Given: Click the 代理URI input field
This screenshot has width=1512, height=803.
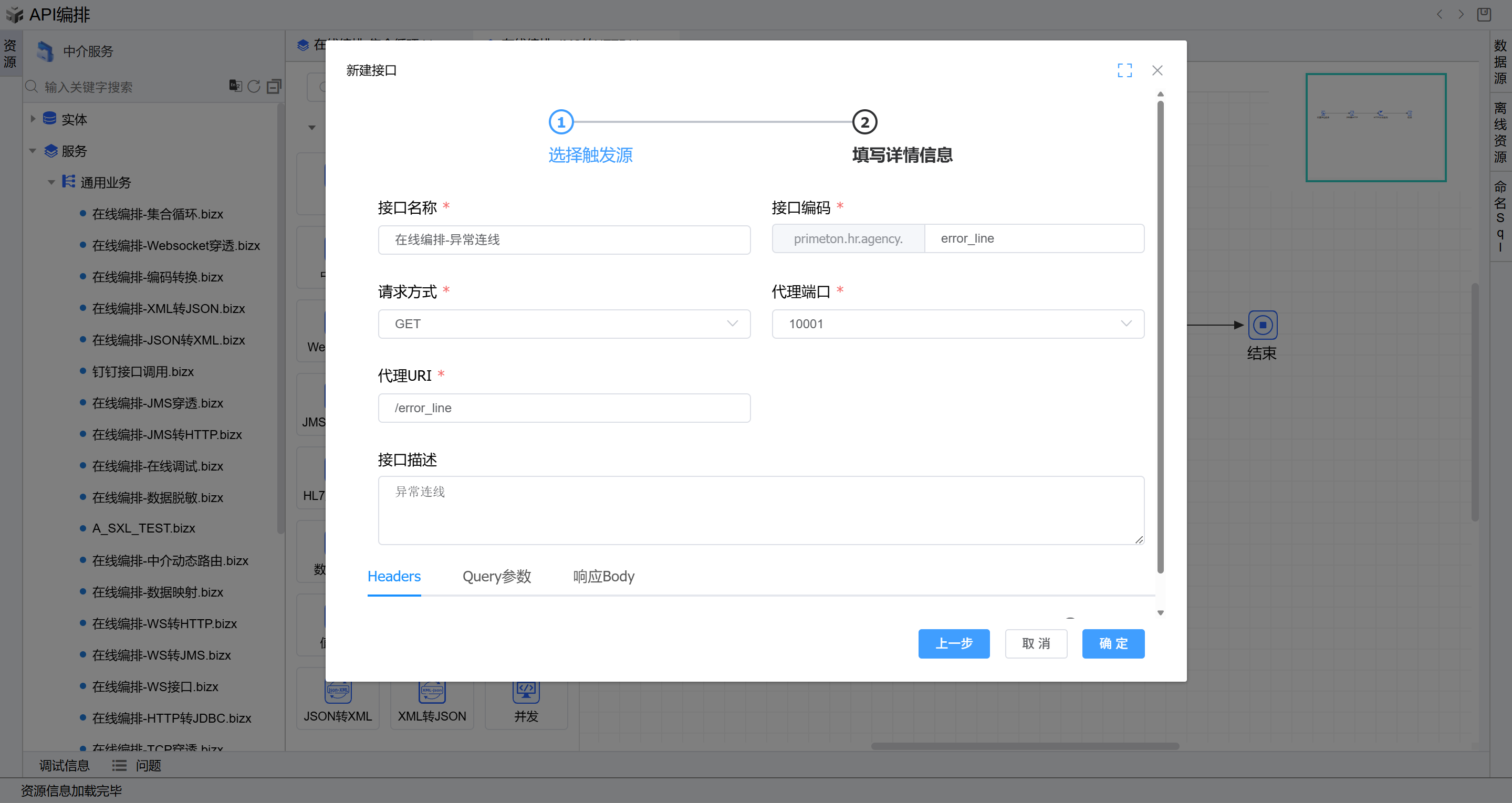Looking at the screenshot, I should click(564, 408).
